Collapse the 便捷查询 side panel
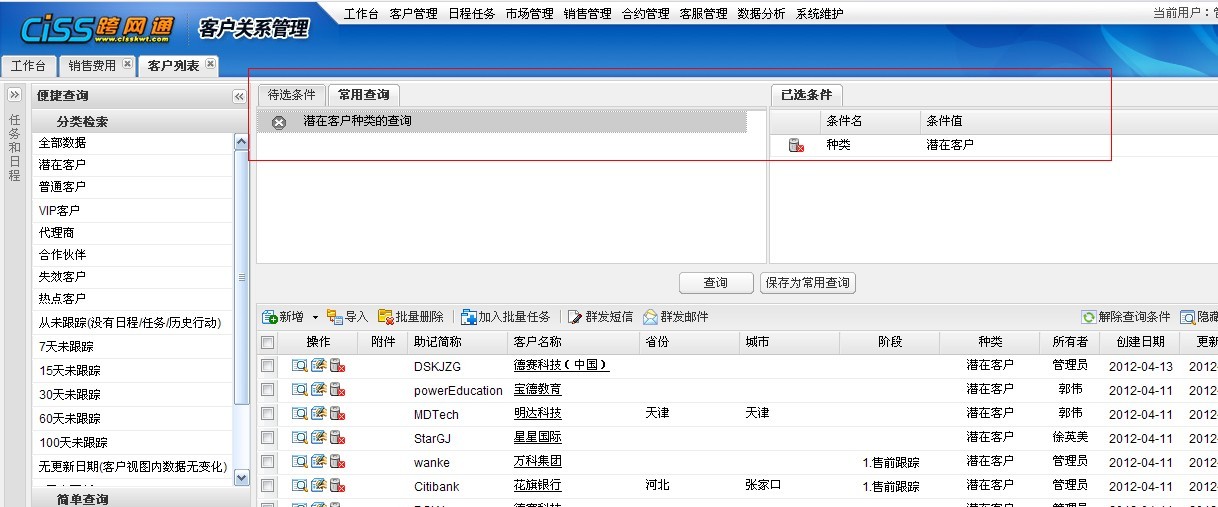This screenshot has width=1218, height=507. (x=239, y=96)
